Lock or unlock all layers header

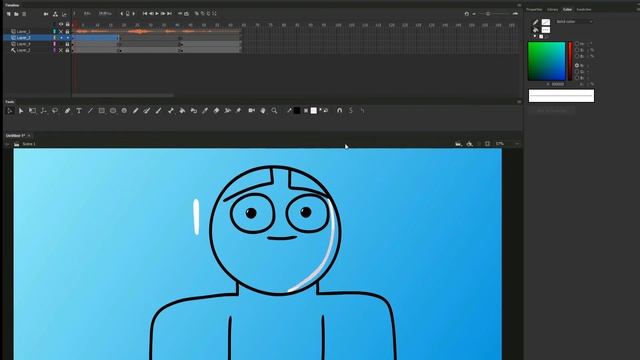click(x=67, y=24)
